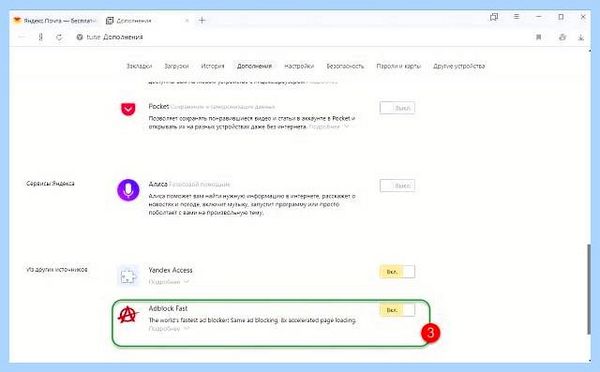The width and height of the screenshot is (600, 372).
Task: Click the Pocket extension icon
Action: tap(128, 109)
